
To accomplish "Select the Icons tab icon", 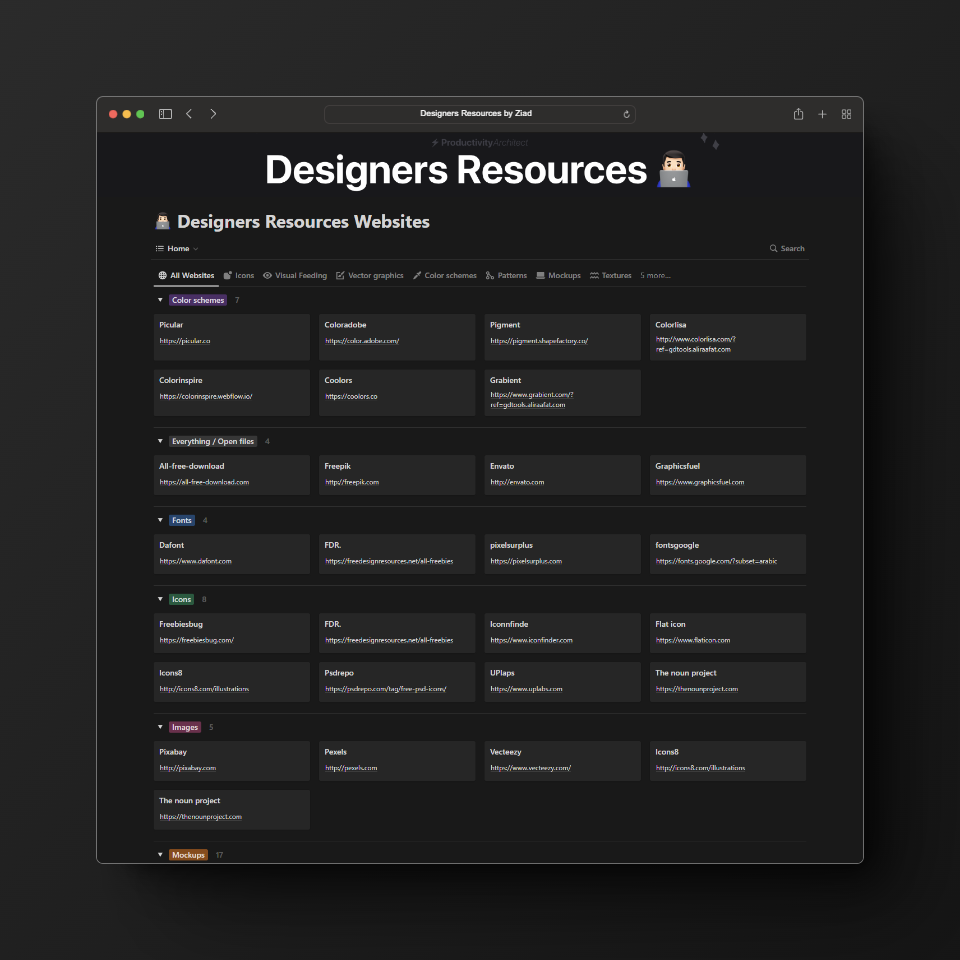I will [x=229, y=275].
